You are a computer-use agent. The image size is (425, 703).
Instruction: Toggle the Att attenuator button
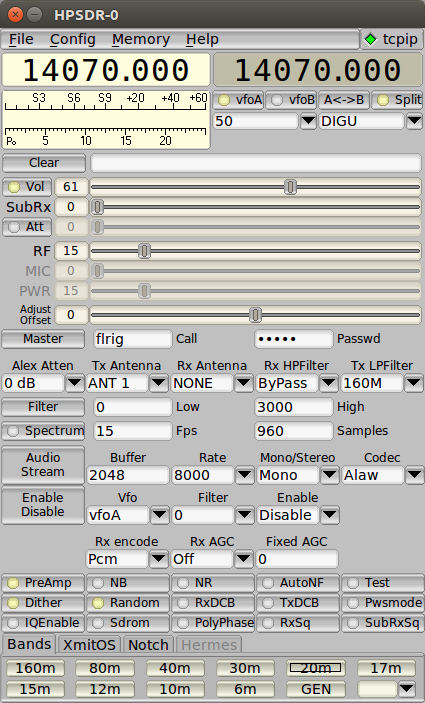tap(27, 227)
